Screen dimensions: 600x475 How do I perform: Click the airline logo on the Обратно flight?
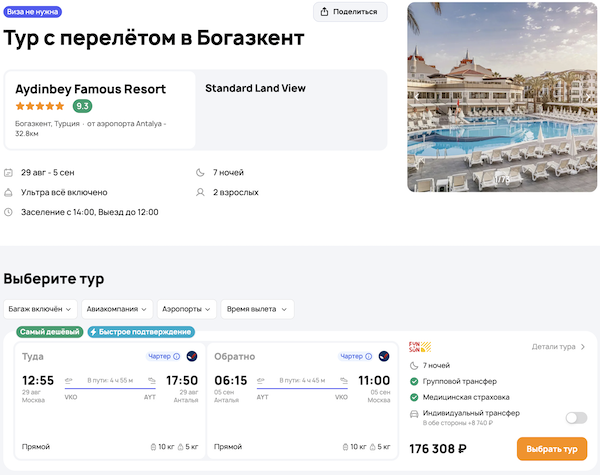385,356
